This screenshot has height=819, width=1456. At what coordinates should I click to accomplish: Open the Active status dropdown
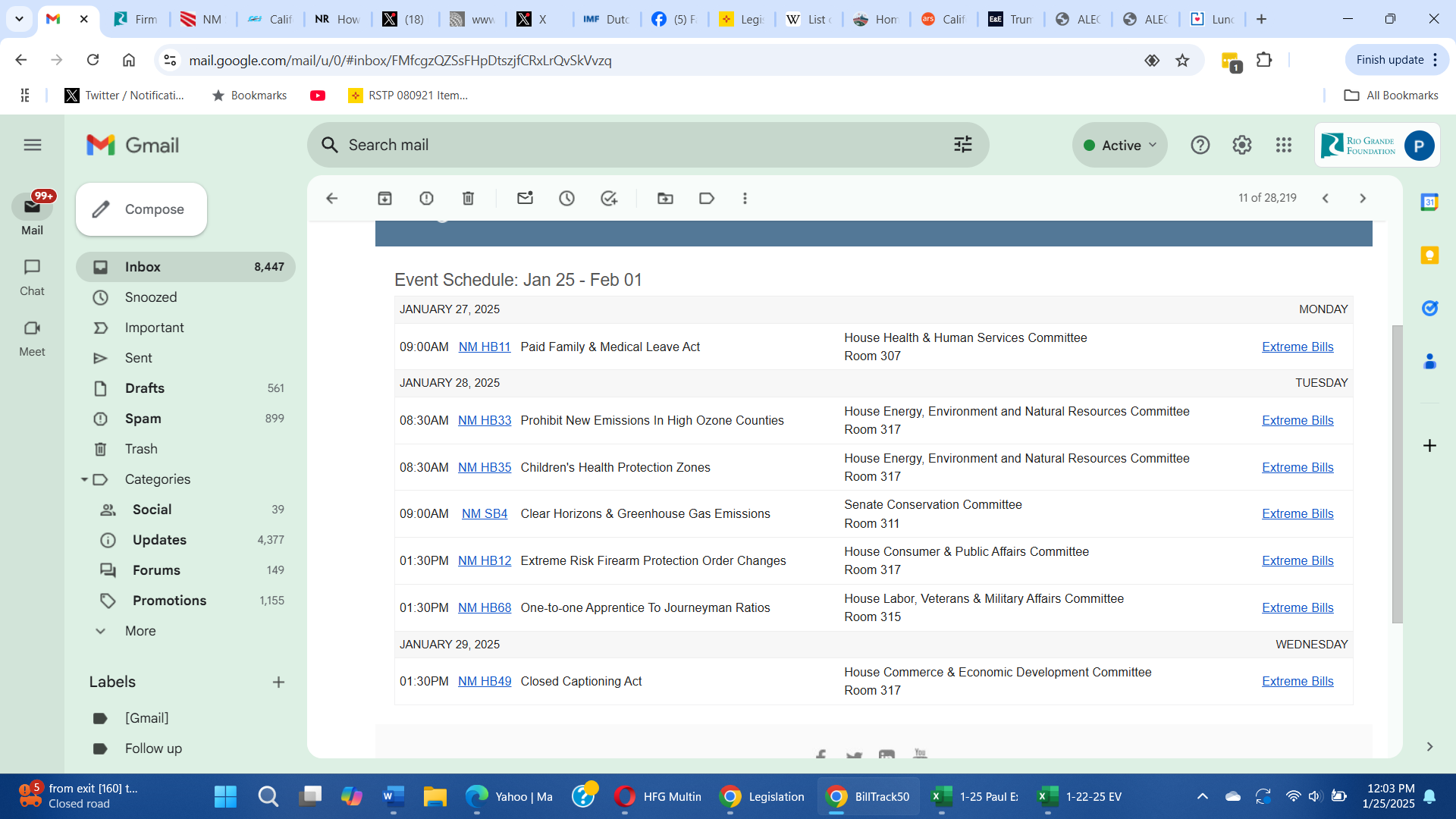tap(1120, 145)
